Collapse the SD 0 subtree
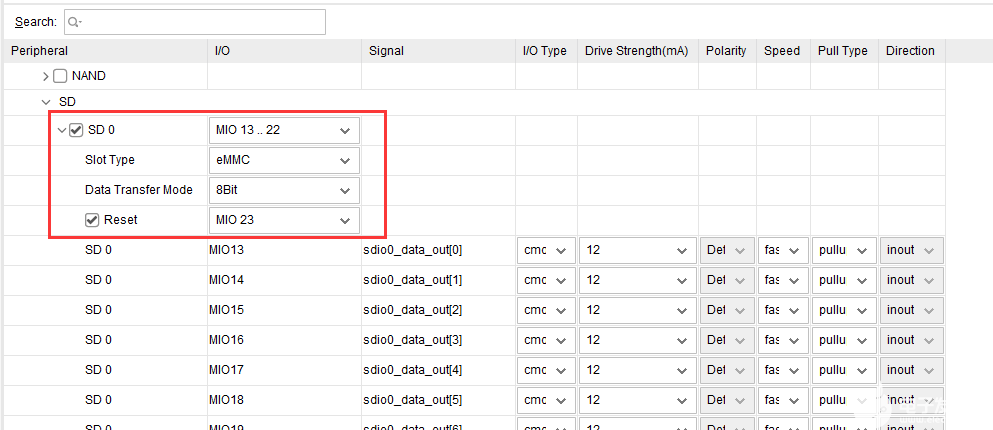The height and width of the screenshot is (430, 993). (62, 130)
